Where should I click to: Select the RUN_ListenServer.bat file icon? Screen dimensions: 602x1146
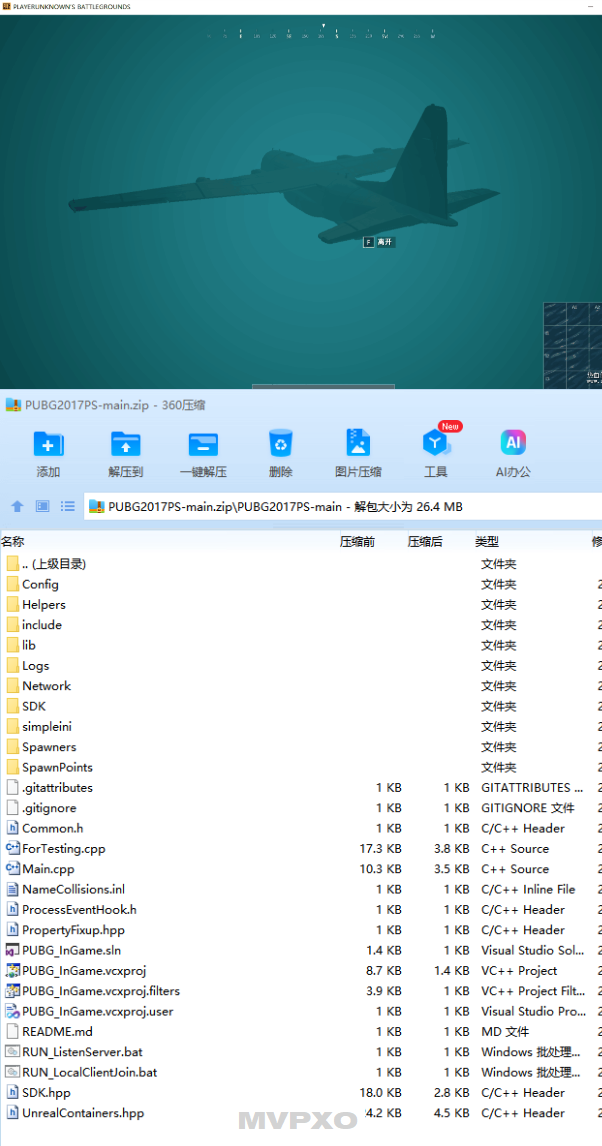12,1052
